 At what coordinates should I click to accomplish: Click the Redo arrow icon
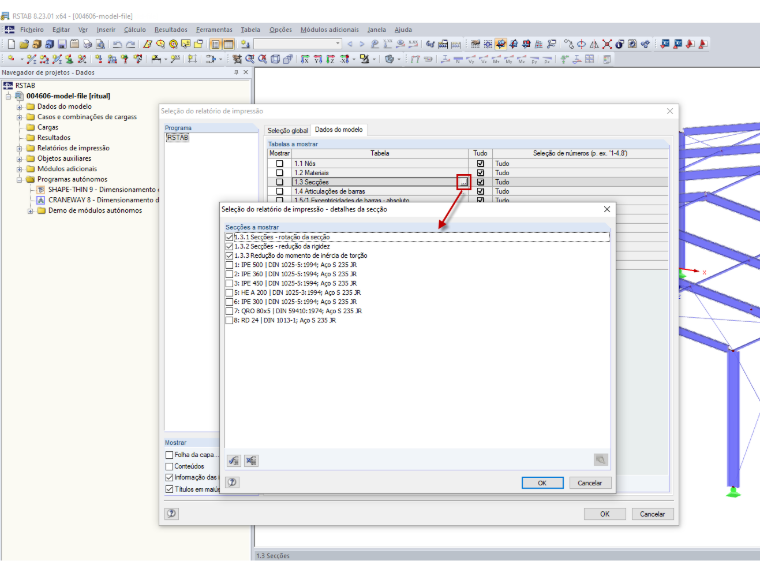pyautogui.click(x=130, y=44)
